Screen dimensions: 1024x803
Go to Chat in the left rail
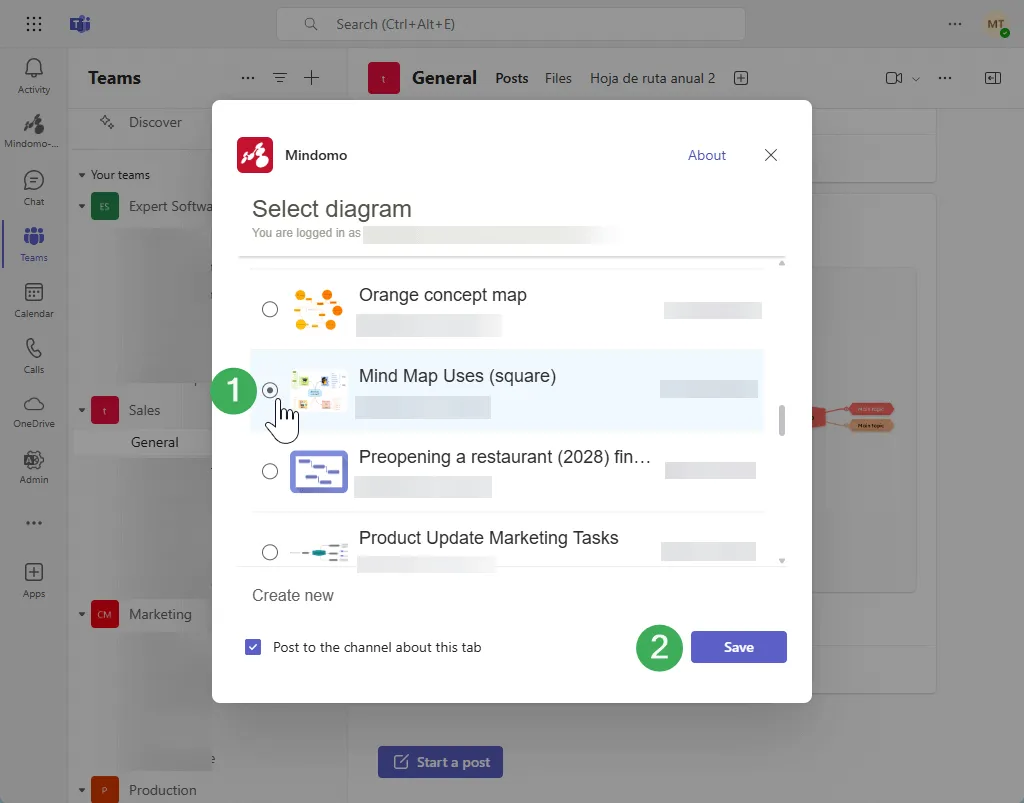(34, 188)
